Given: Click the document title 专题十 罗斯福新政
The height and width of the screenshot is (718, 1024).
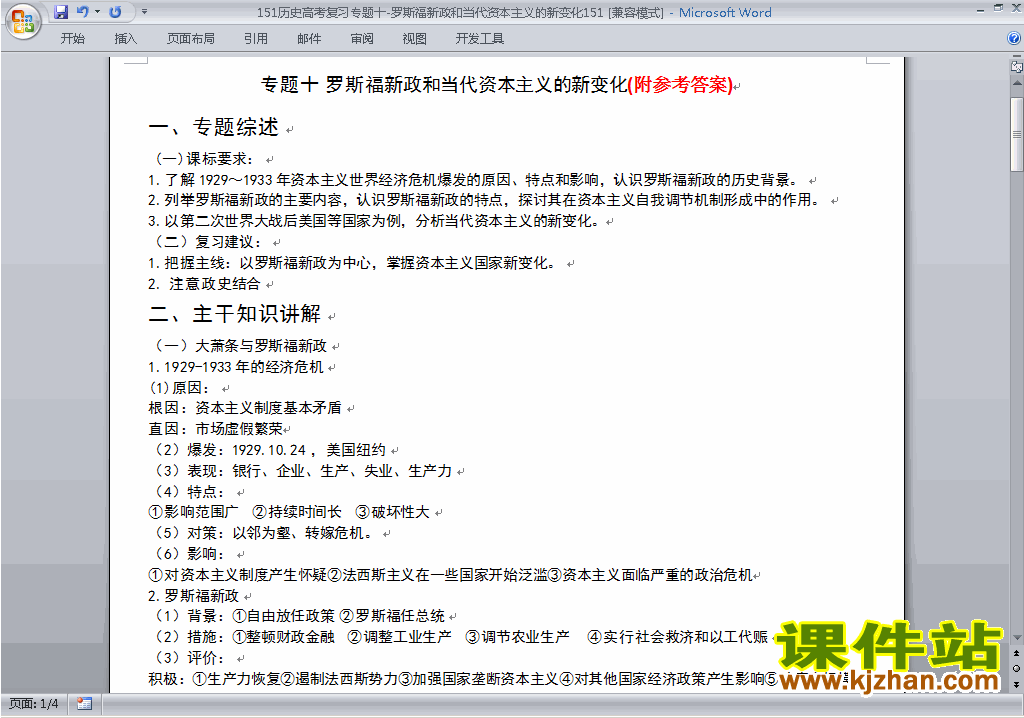Looking at the screenshot, I should click(x=444, y=85).
